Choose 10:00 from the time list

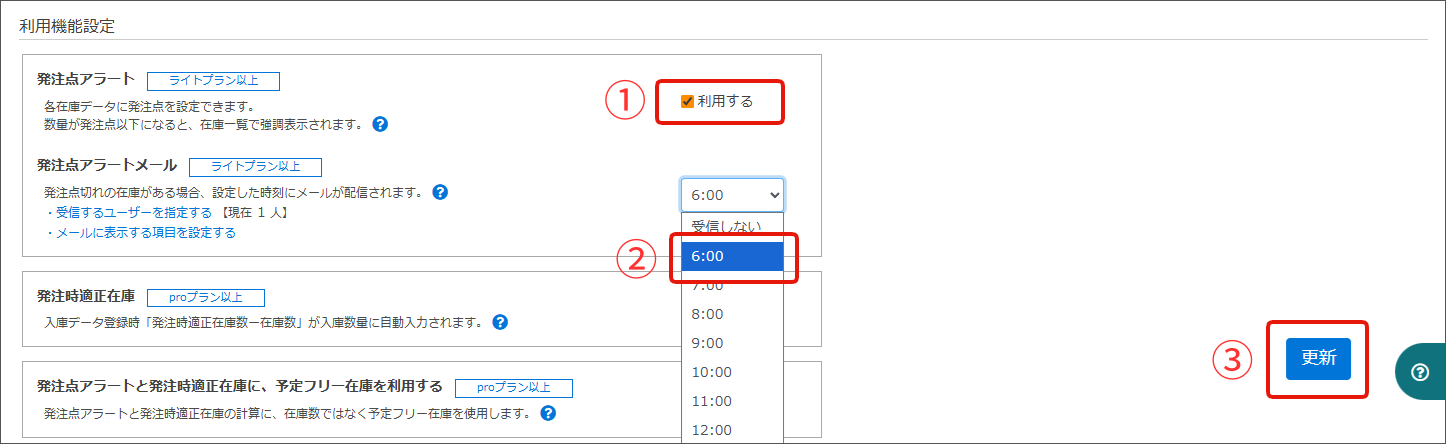732,372
